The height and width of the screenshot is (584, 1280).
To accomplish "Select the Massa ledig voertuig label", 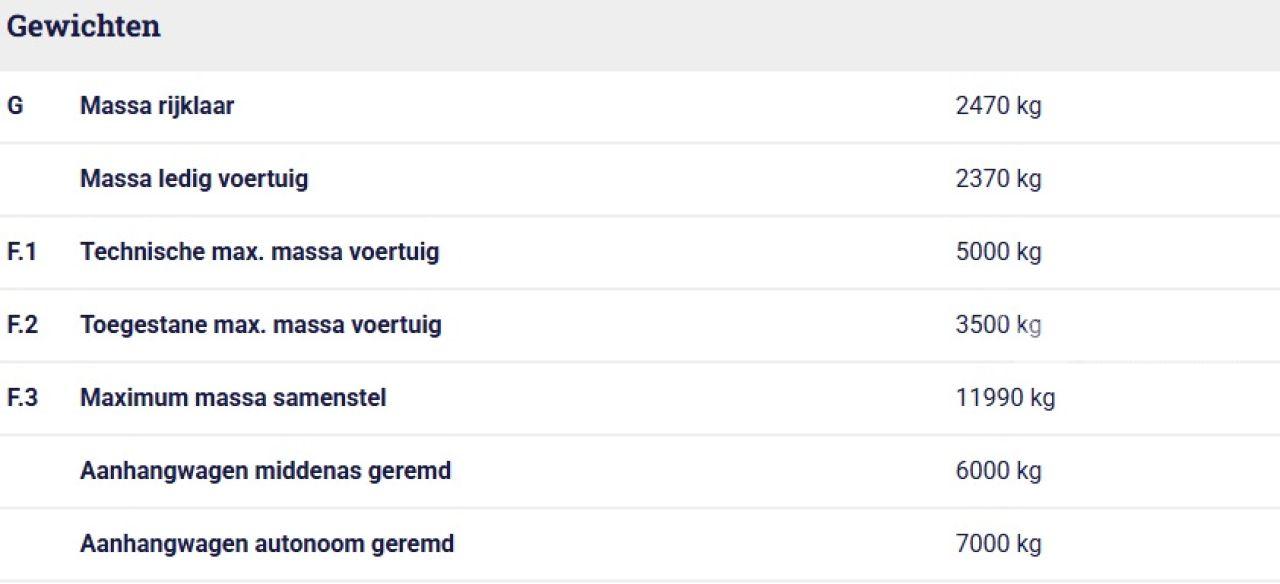I will click(194, 179).
